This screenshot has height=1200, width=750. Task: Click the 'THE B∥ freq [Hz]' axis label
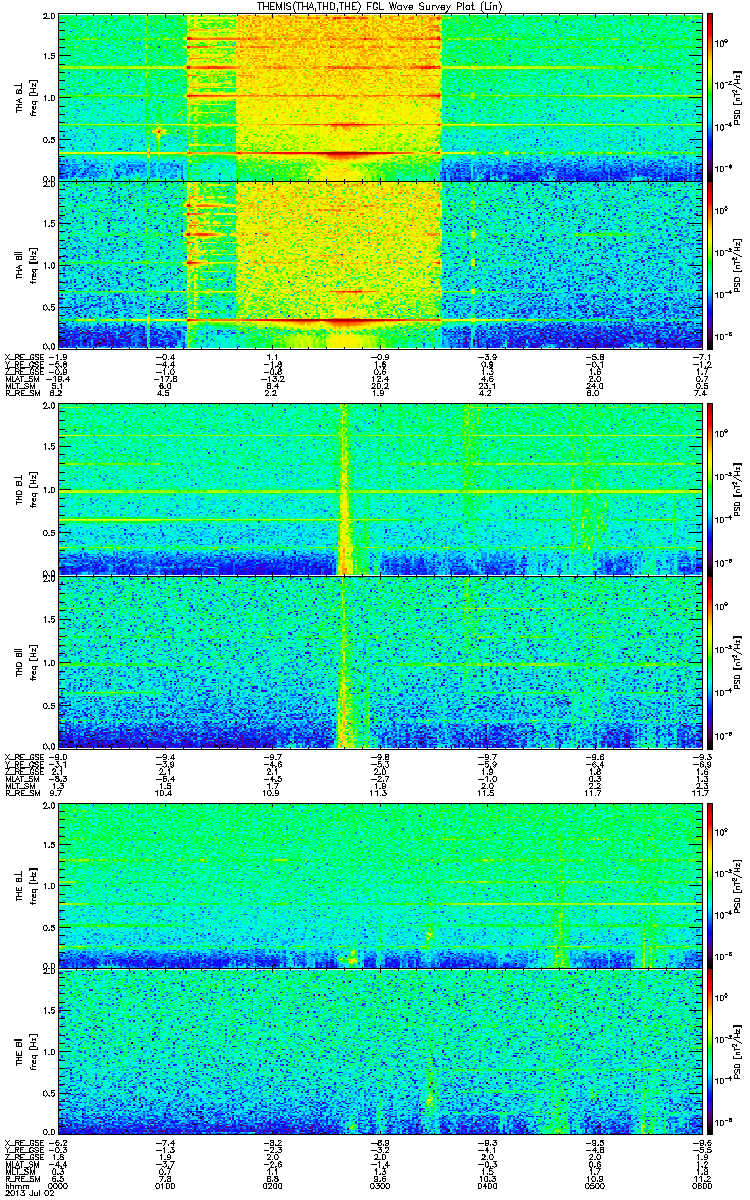tap(26, 1053)
